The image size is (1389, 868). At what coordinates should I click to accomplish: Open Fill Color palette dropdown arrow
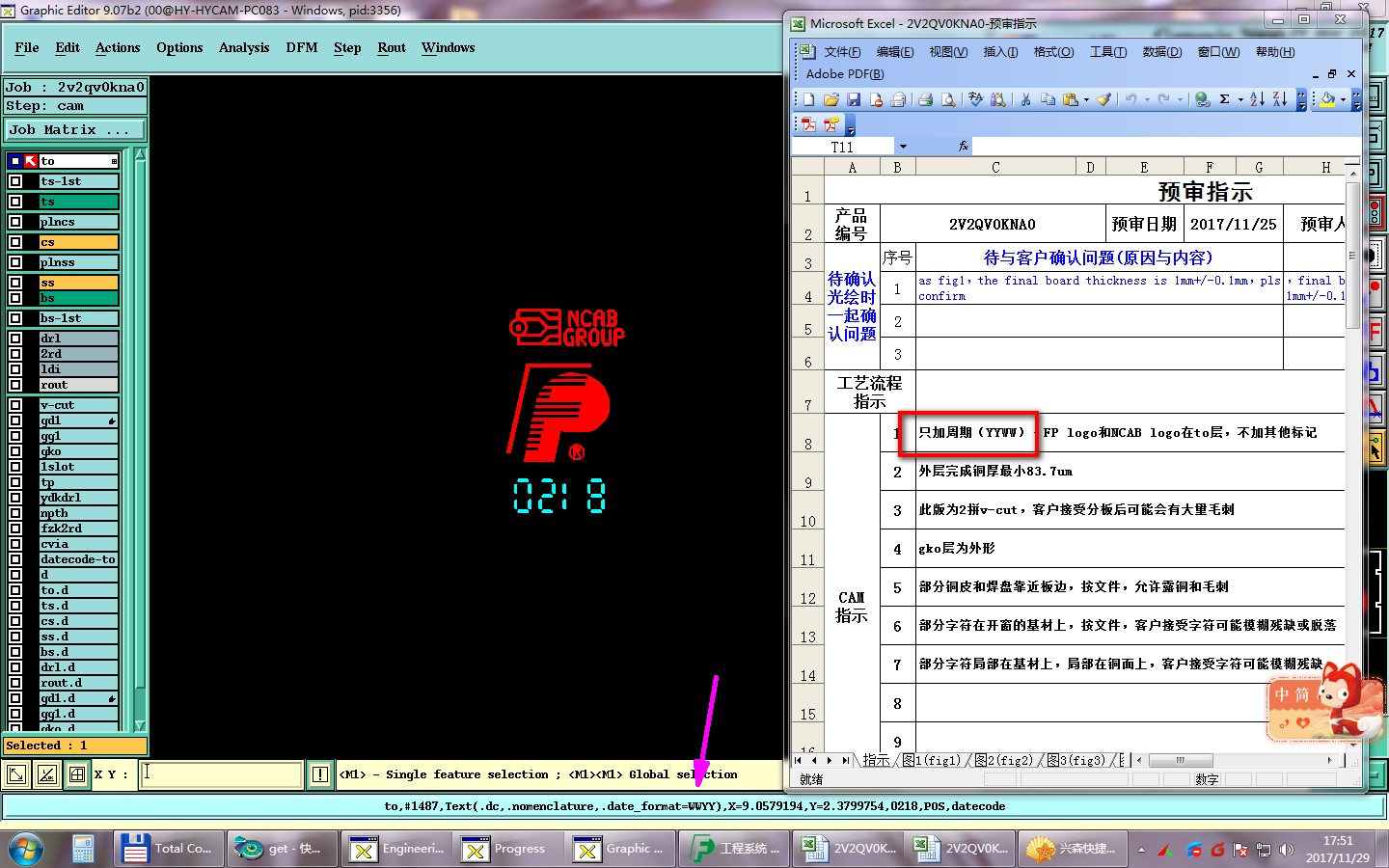[1343, 99]
